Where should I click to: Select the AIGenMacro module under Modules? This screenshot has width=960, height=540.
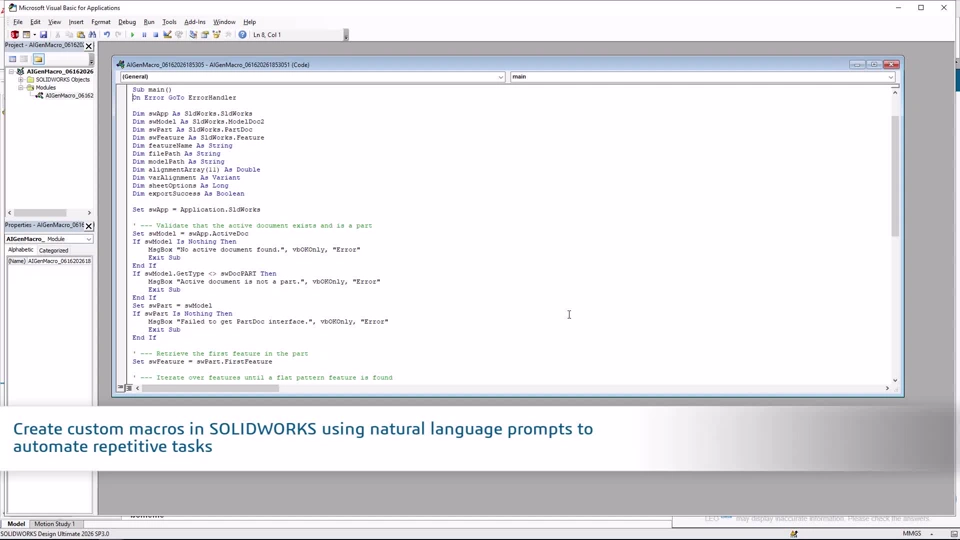pyautogui.click(x=69, y=96)
